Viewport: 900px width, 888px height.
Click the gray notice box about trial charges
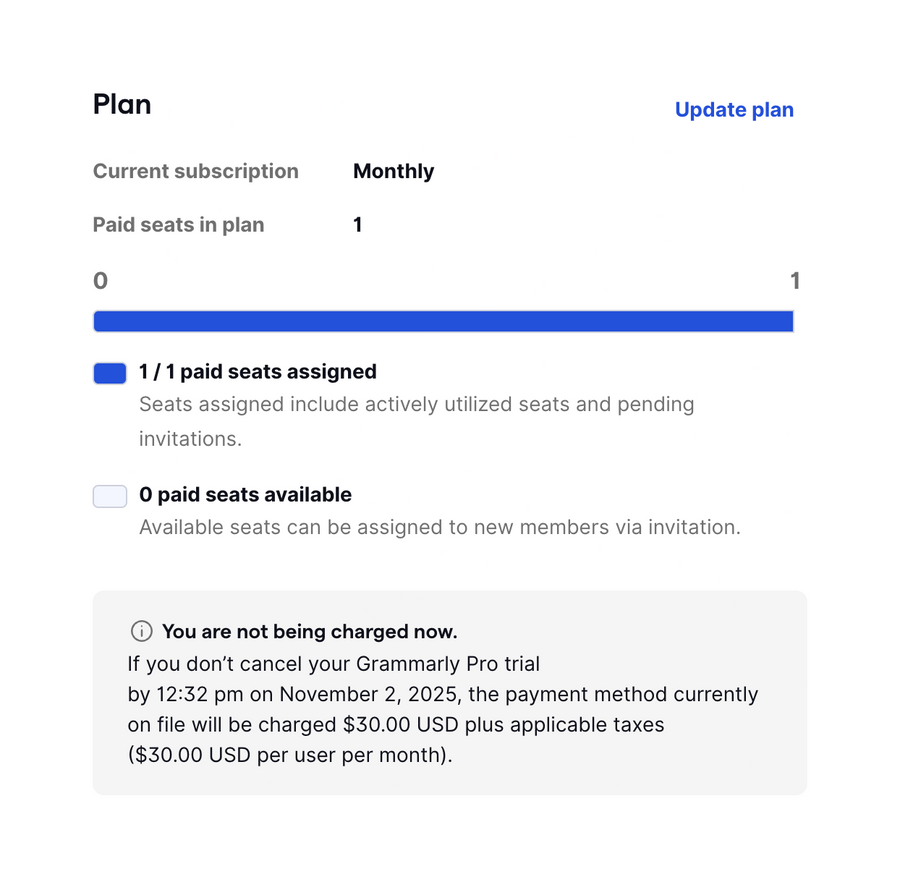[x=449, y=693]
